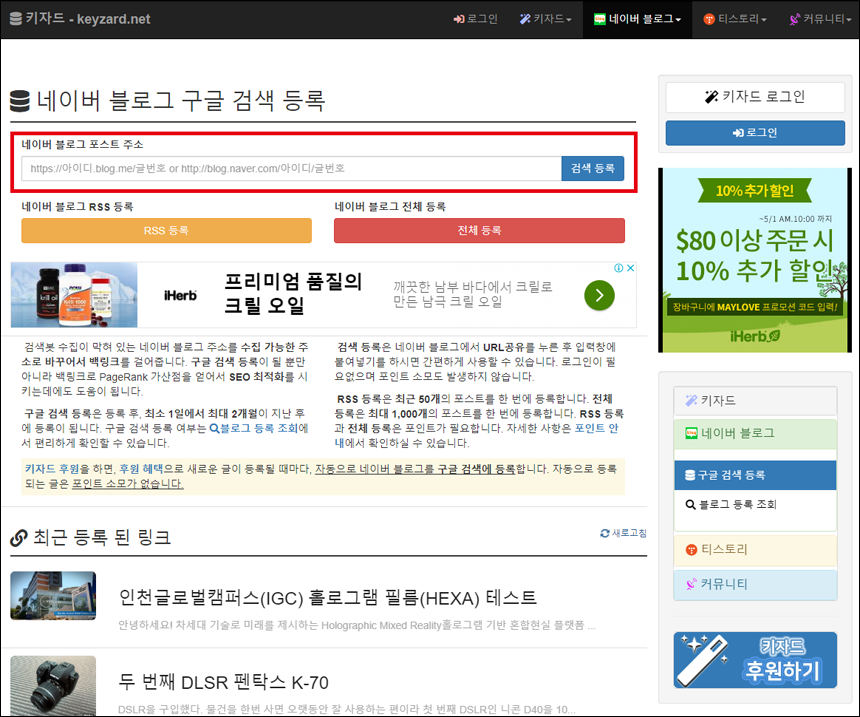Image resolution: width=860 pixels, height=717 pixels.
Task: Open the 두 번째 DLSR 펜탁스 K-70 post
Action: click(223, 682)
